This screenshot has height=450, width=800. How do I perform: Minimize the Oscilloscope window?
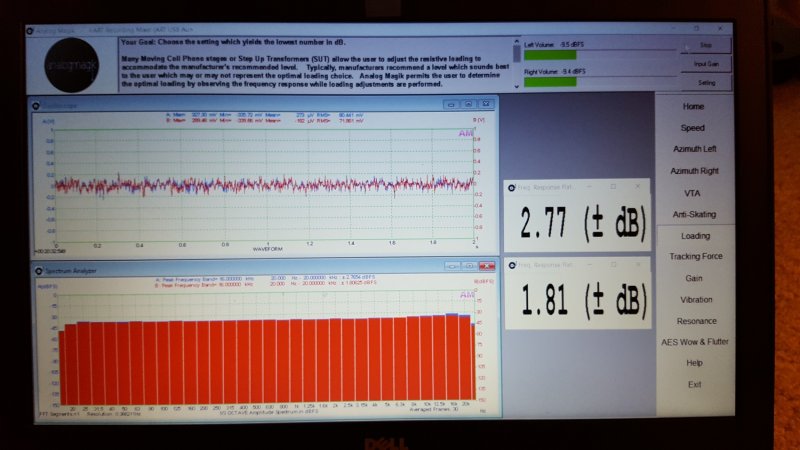tap(451, 105)
